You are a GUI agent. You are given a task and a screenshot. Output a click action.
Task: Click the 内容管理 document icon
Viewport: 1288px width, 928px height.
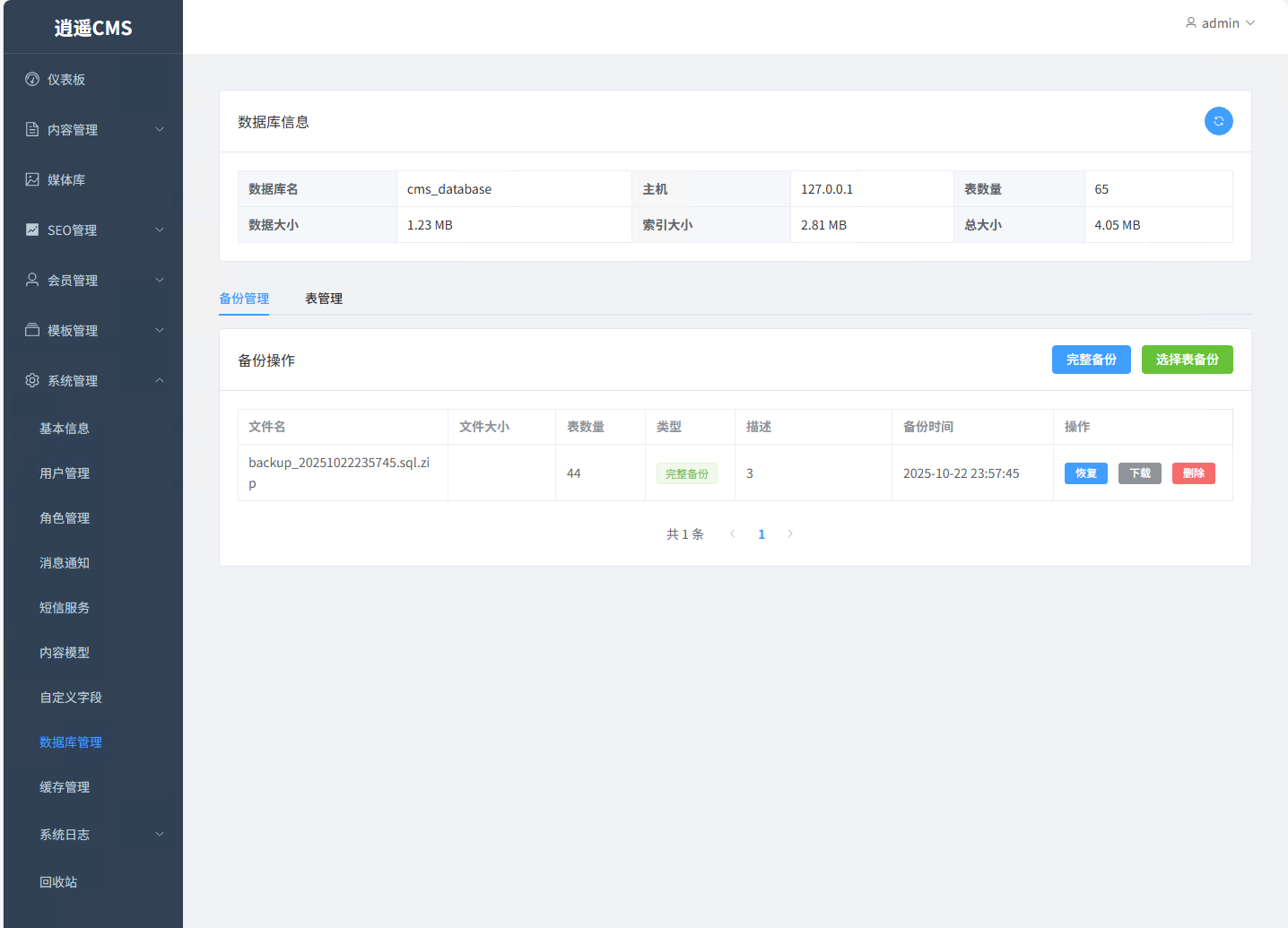[x=32, y=129]
